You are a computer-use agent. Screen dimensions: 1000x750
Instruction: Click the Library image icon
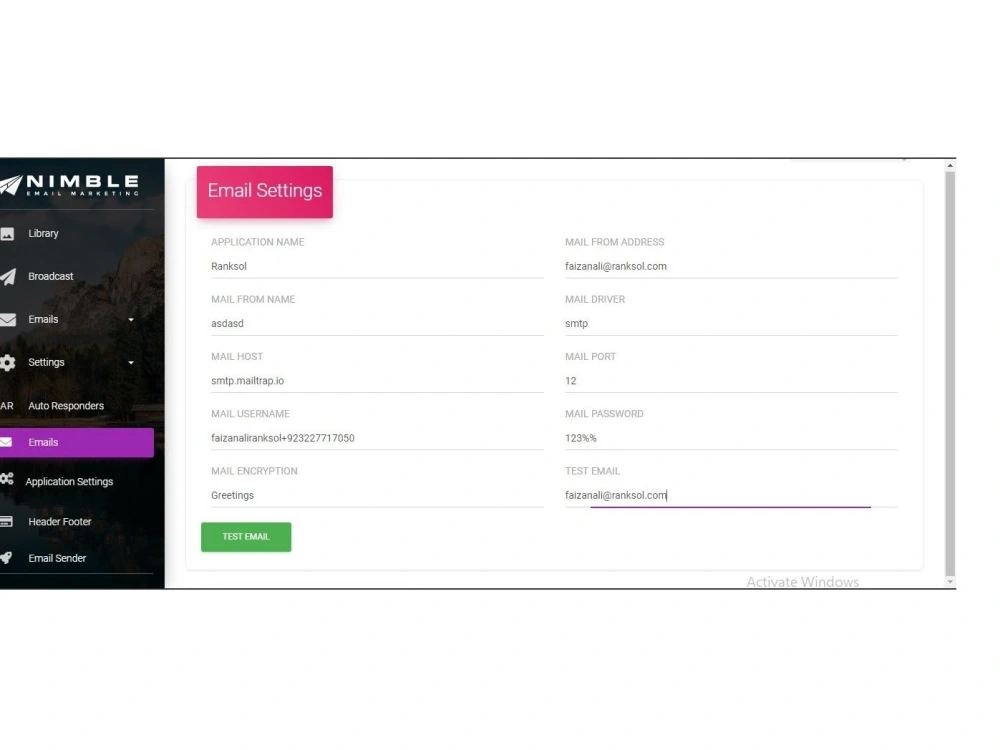tap(7, 234)
